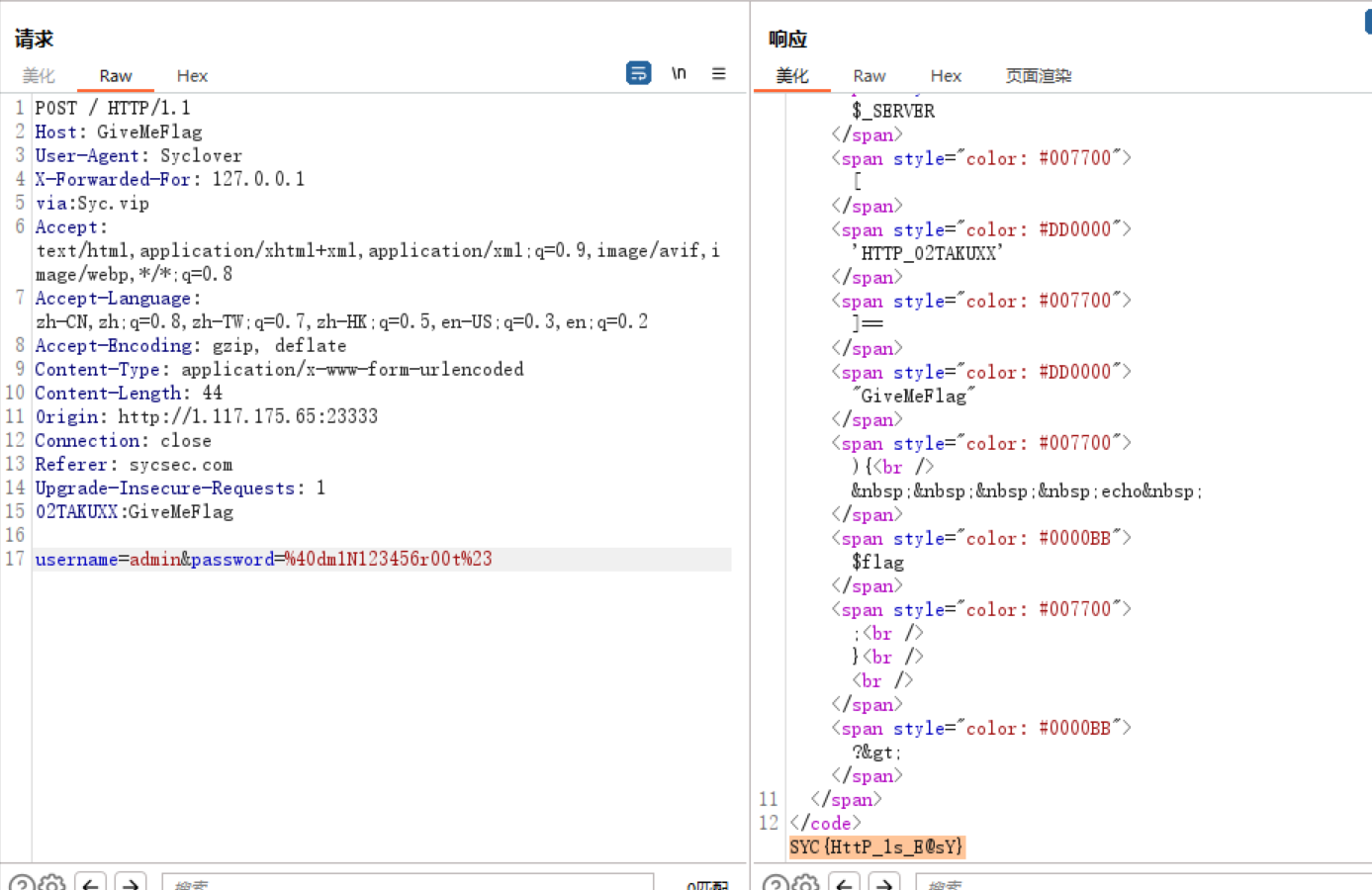Click the echo&nbsp; line in response
Image resolution: width=1372 pixels, height=890 pixels.
coord(1027,490)
